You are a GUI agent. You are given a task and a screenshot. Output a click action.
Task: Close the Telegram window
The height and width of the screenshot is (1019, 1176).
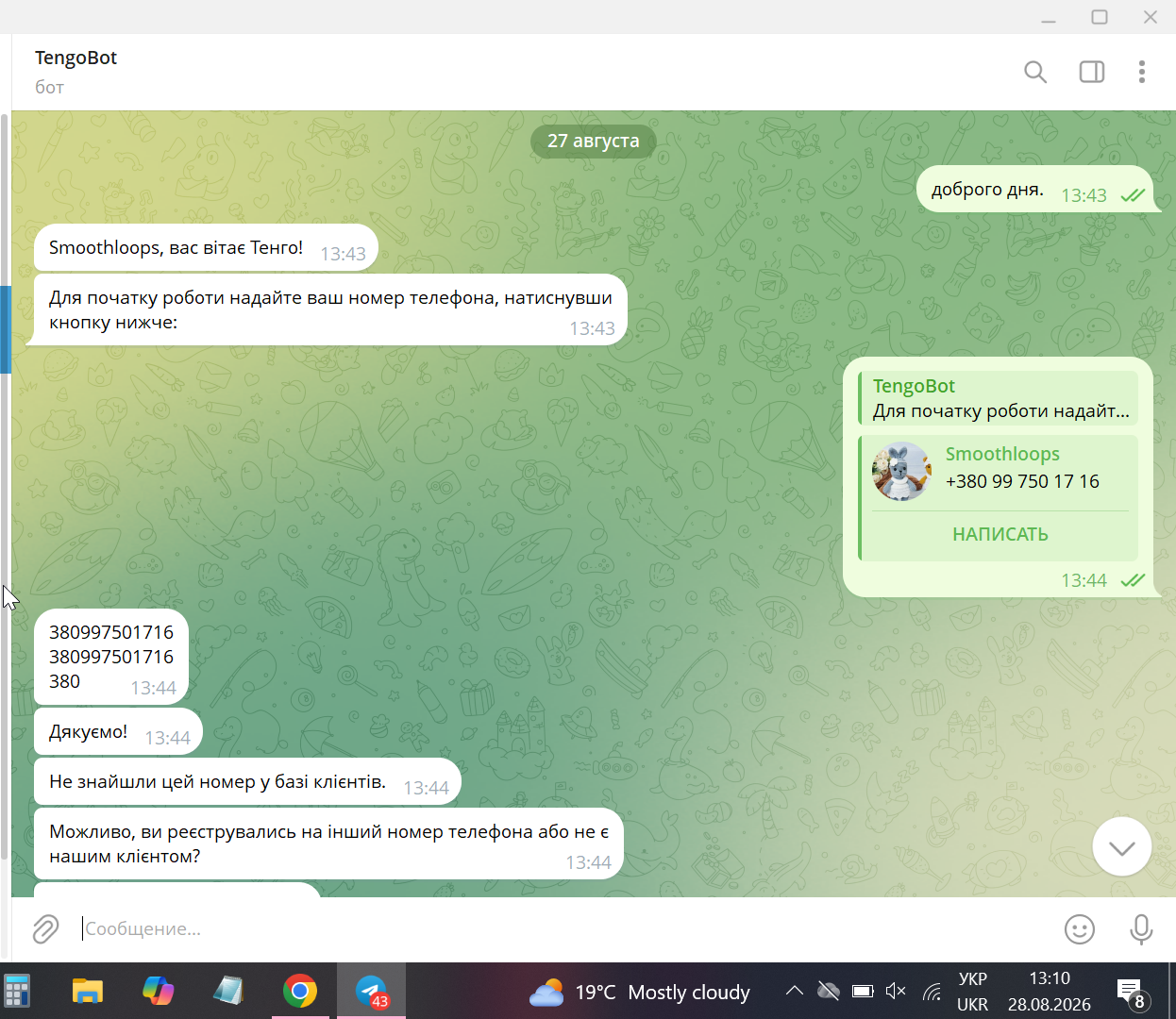1151,17
